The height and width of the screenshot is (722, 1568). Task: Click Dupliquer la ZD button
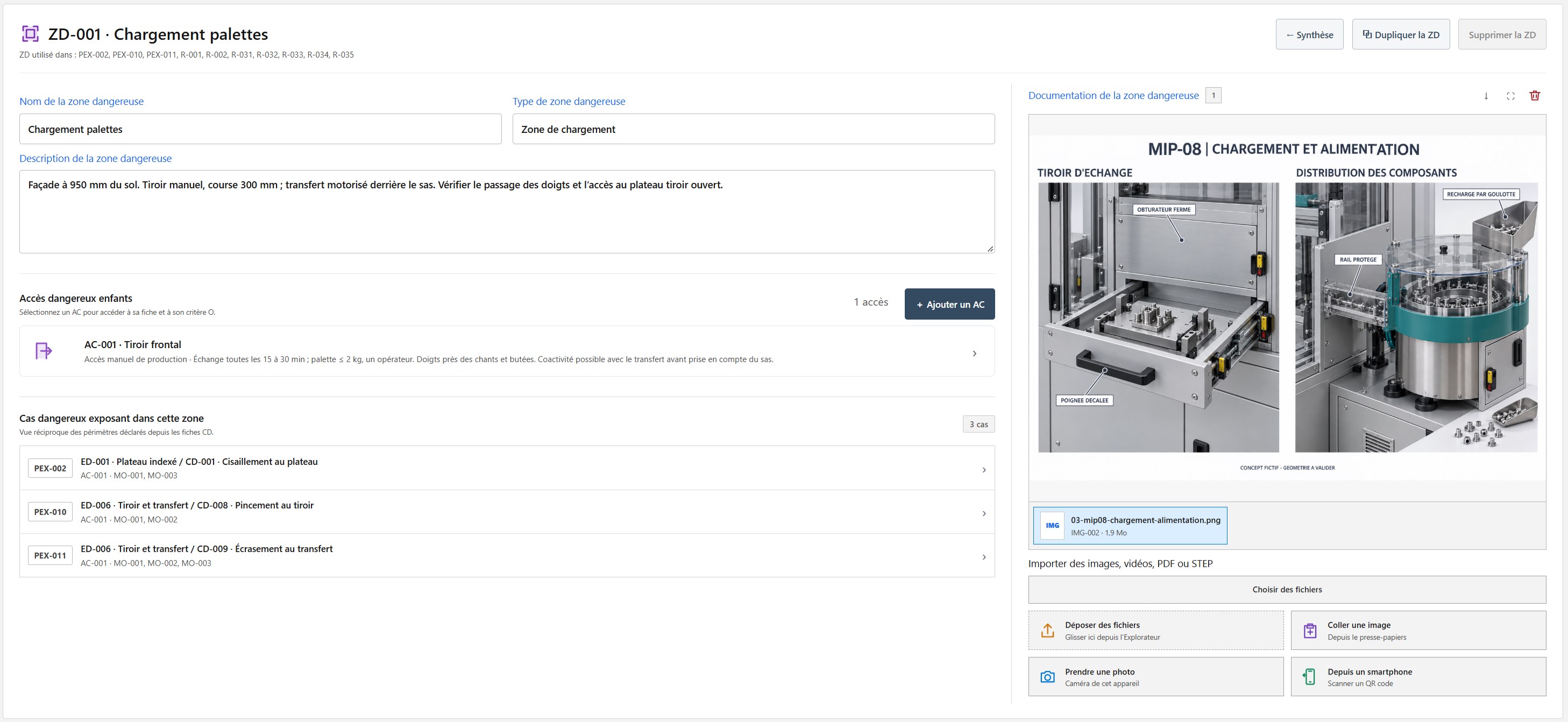click(x=1401, y=34)
